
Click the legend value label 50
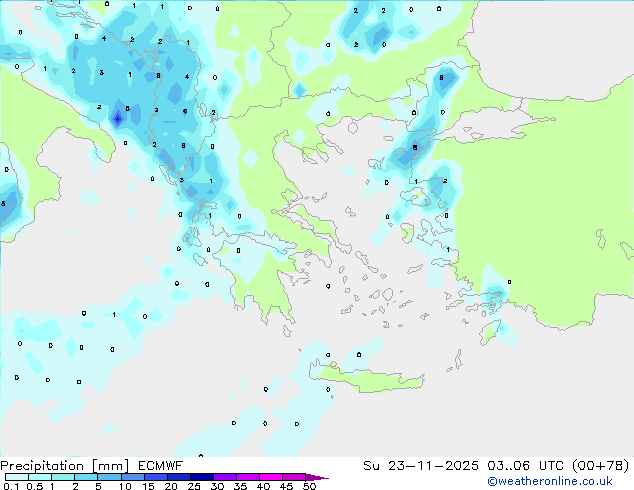(x=310, y=486)
